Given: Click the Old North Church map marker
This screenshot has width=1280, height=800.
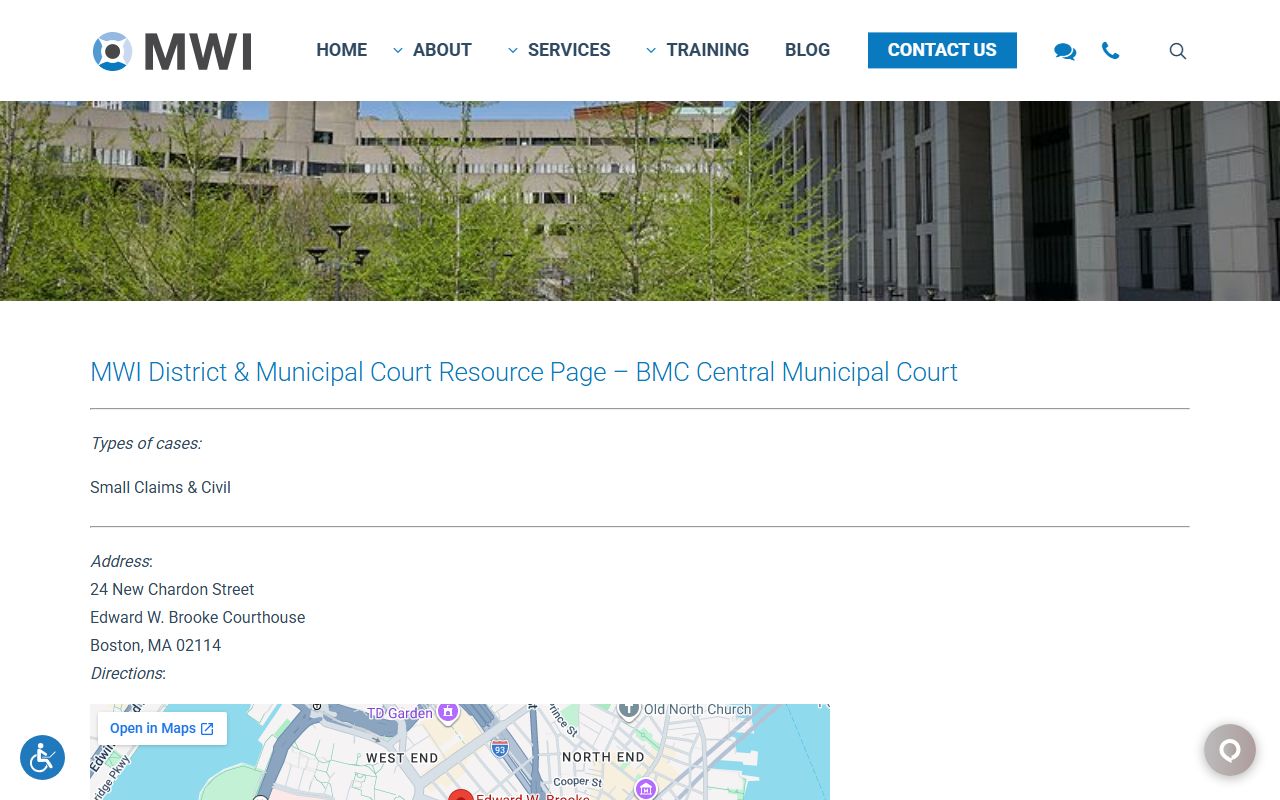Looking at the screenshot, I should [628, 710].
